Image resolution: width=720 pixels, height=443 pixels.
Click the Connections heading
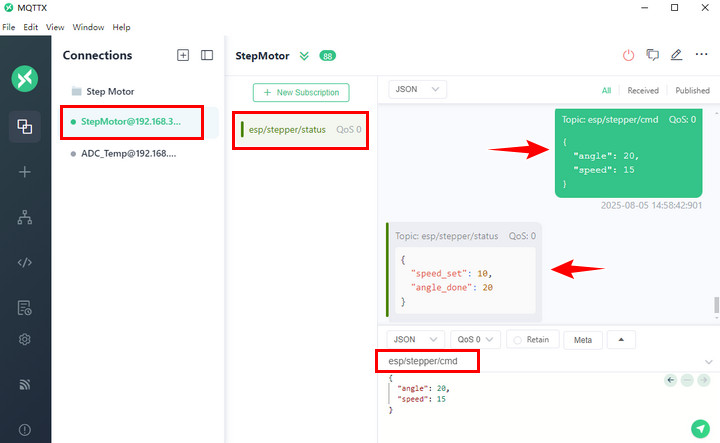tap(97, 55)
